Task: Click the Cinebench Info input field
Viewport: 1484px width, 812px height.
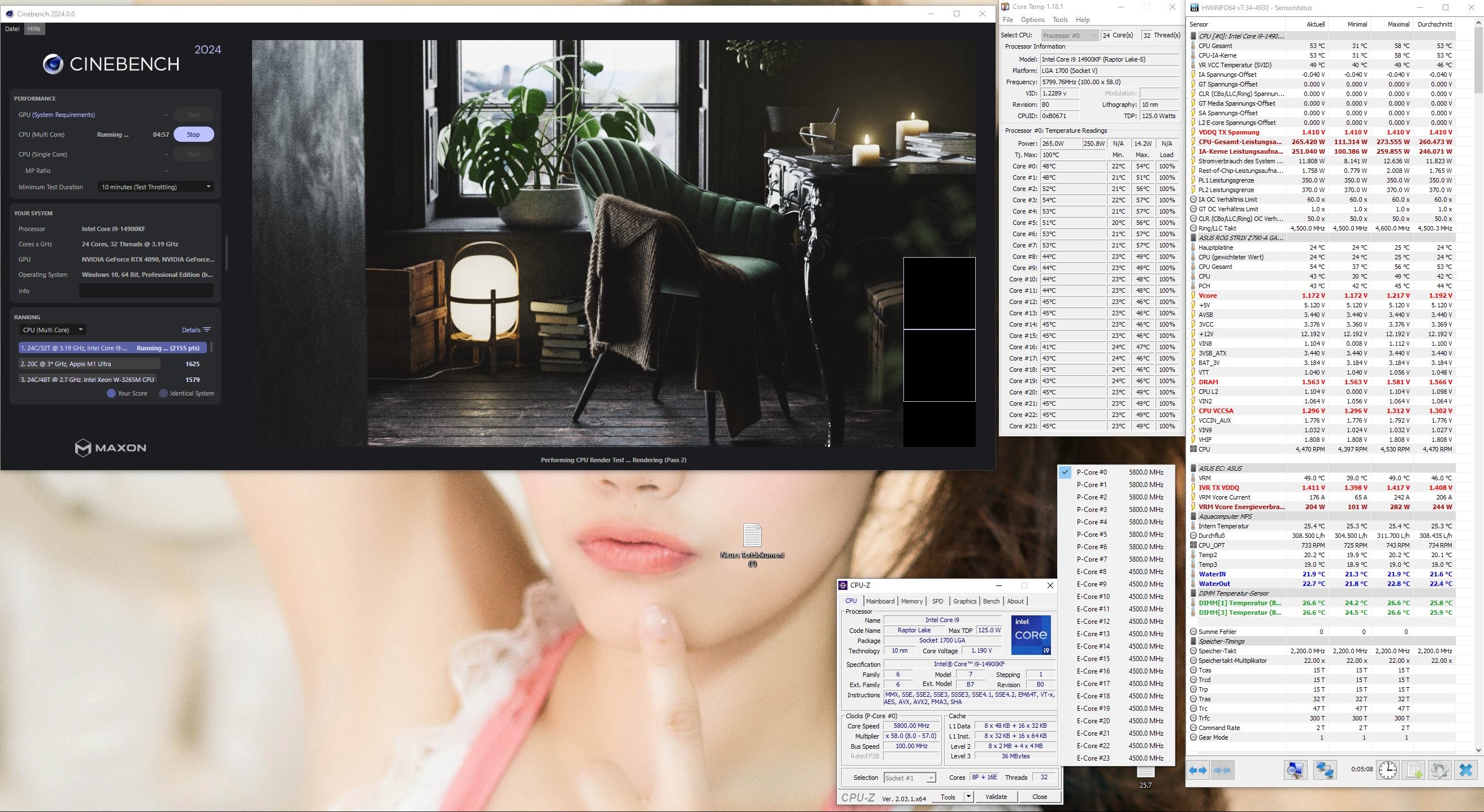Action: (x=146, y=292)
